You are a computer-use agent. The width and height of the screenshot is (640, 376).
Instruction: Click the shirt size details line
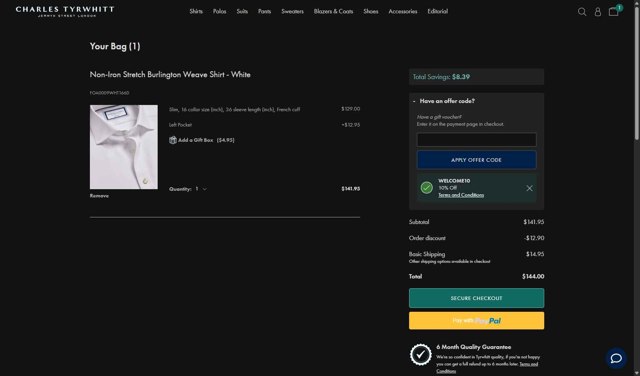click(x=234, y=109)
